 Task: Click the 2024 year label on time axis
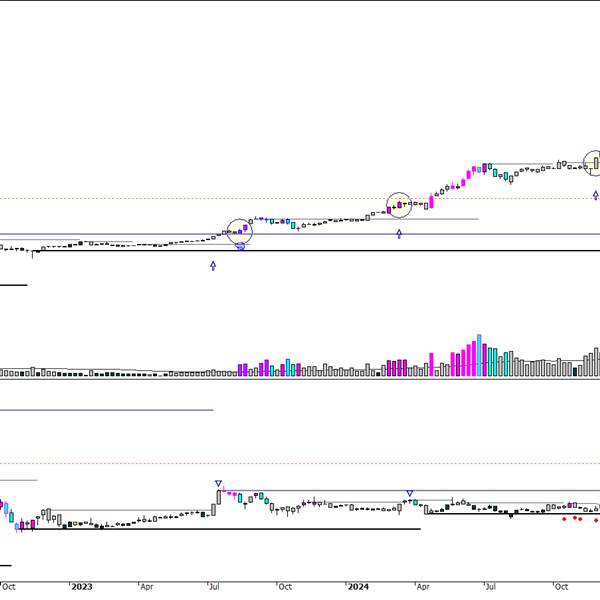coord(358,587)
